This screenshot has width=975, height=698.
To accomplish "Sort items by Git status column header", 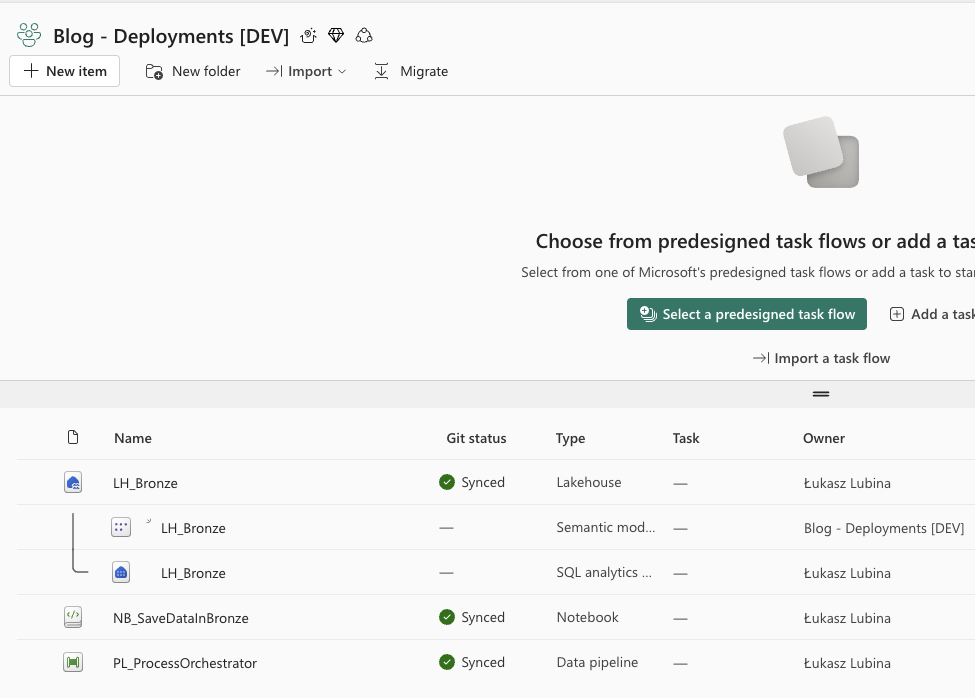I will 476,438.
